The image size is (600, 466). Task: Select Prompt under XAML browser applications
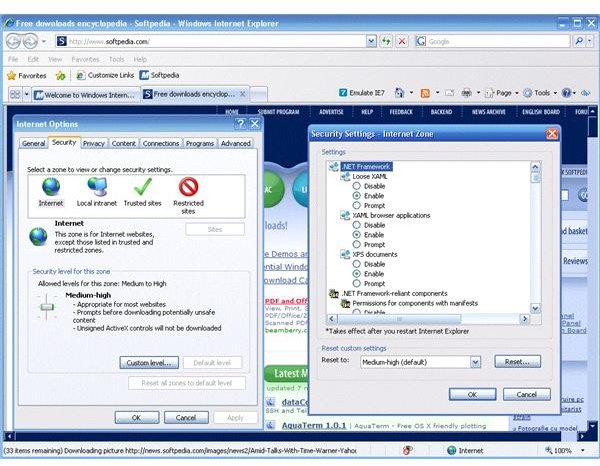point(357,244)
